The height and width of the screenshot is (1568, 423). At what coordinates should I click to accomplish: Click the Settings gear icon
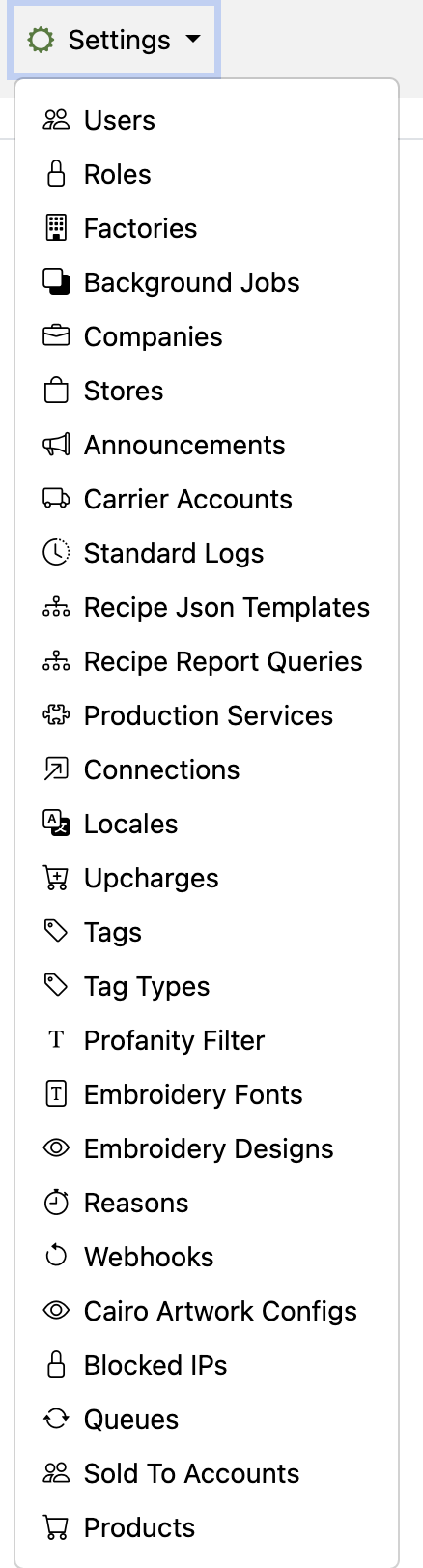click(41, 40)
